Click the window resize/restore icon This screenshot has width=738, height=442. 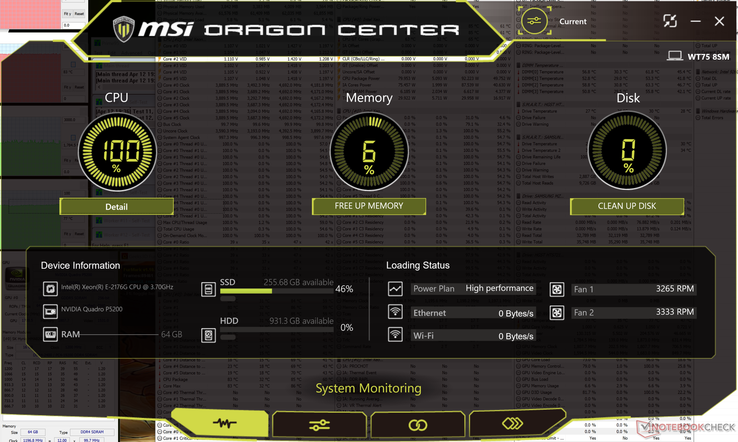click(x=670, y=21)
